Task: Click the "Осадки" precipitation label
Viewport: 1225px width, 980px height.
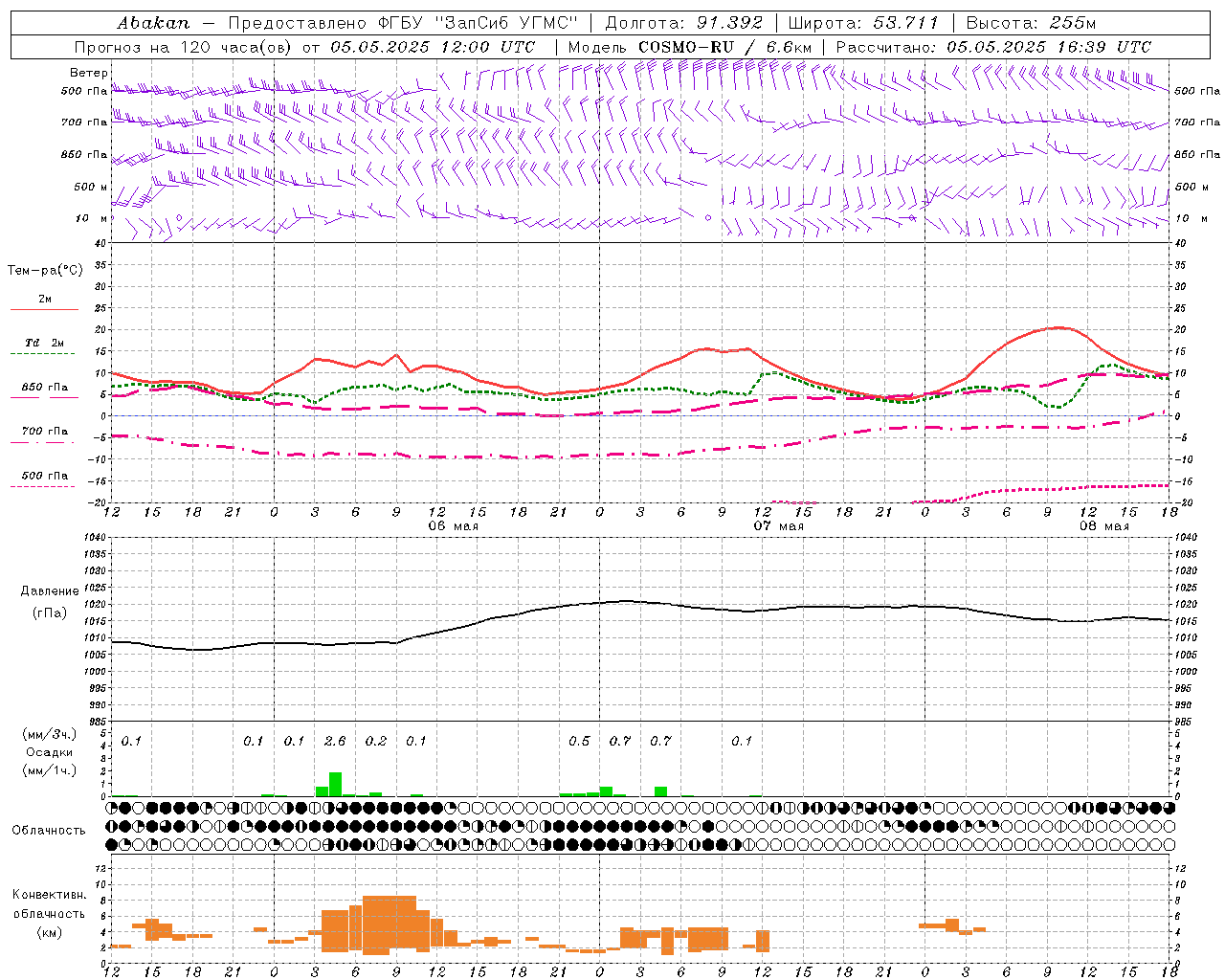Action: (50, 753)
